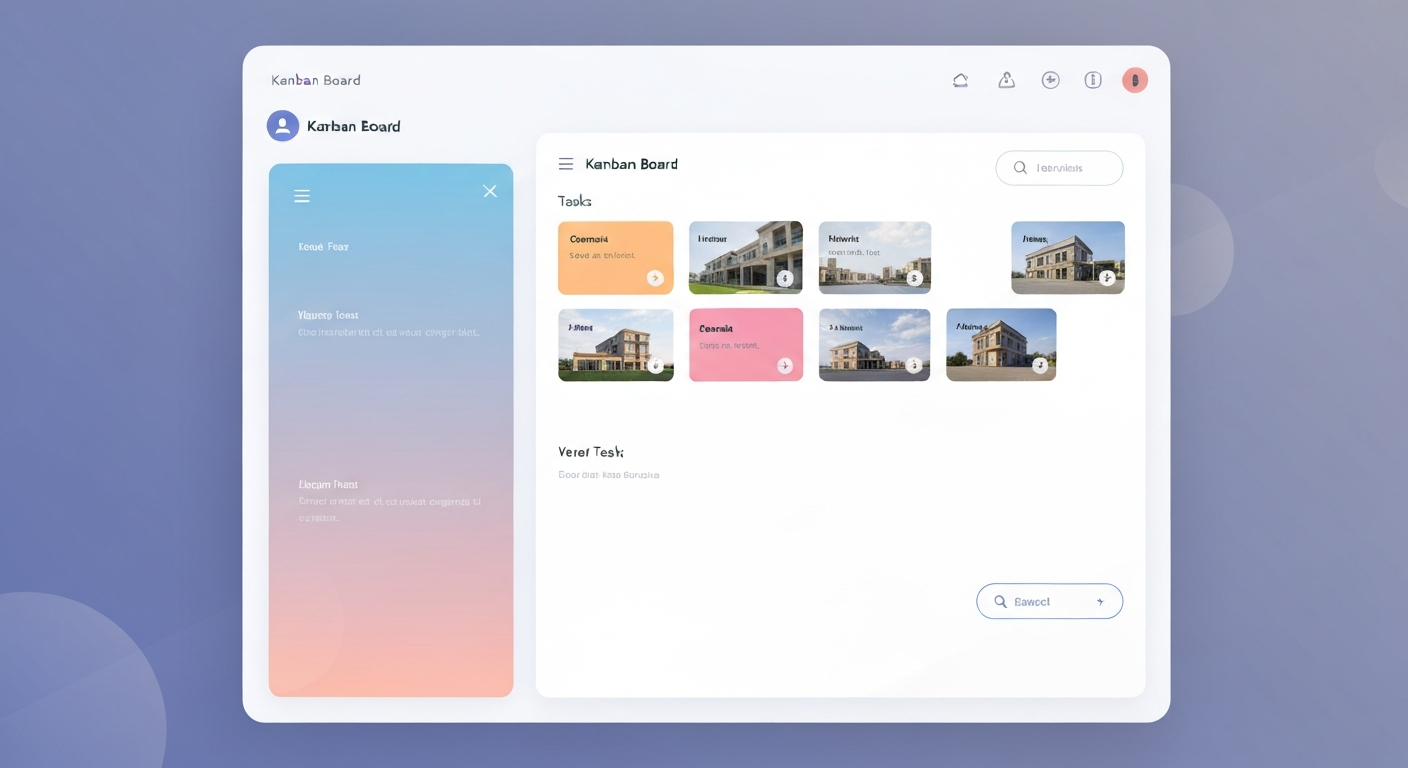The width and height of the screenshot is (1408, 768).
Task: Open the red profile avatar in header
Action: click(x=1135, y=80)
